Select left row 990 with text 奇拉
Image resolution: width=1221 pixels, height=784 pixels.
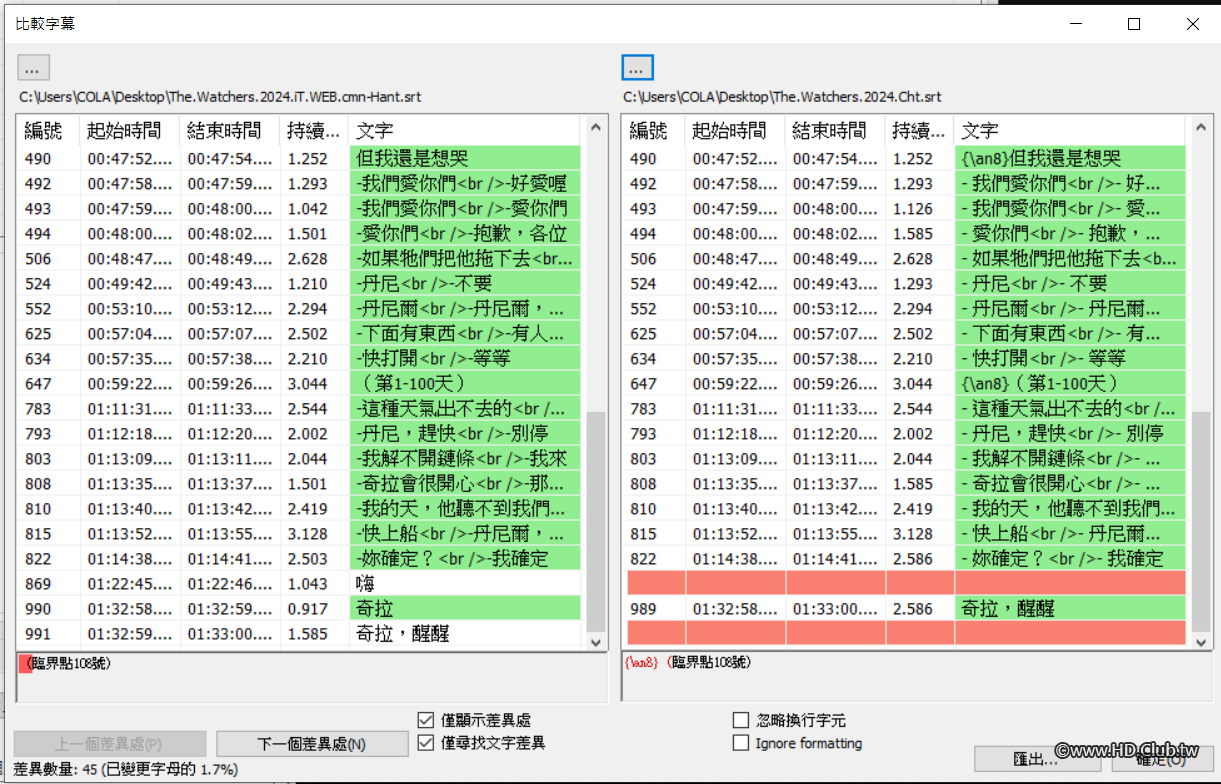(299, 608)
